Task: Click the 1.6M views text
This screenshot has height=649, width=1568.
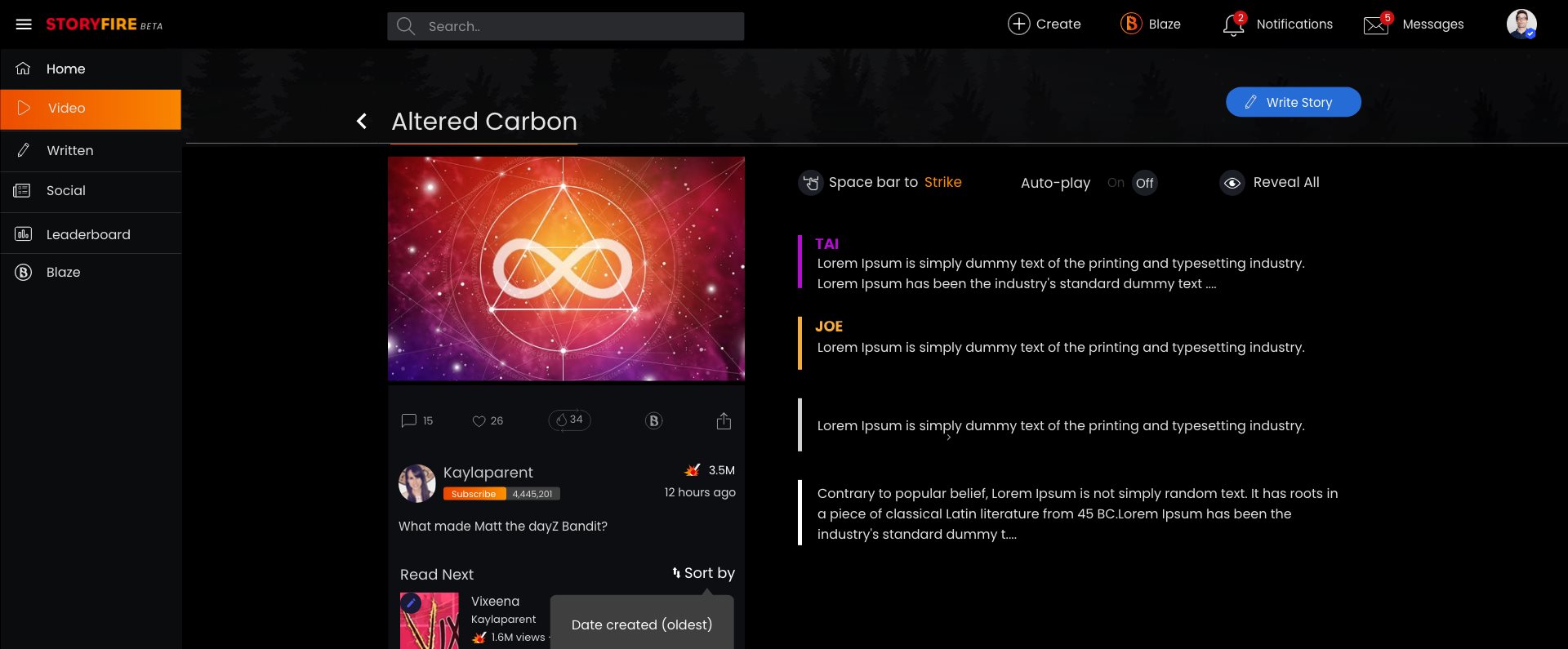Action: coord(518,637)
